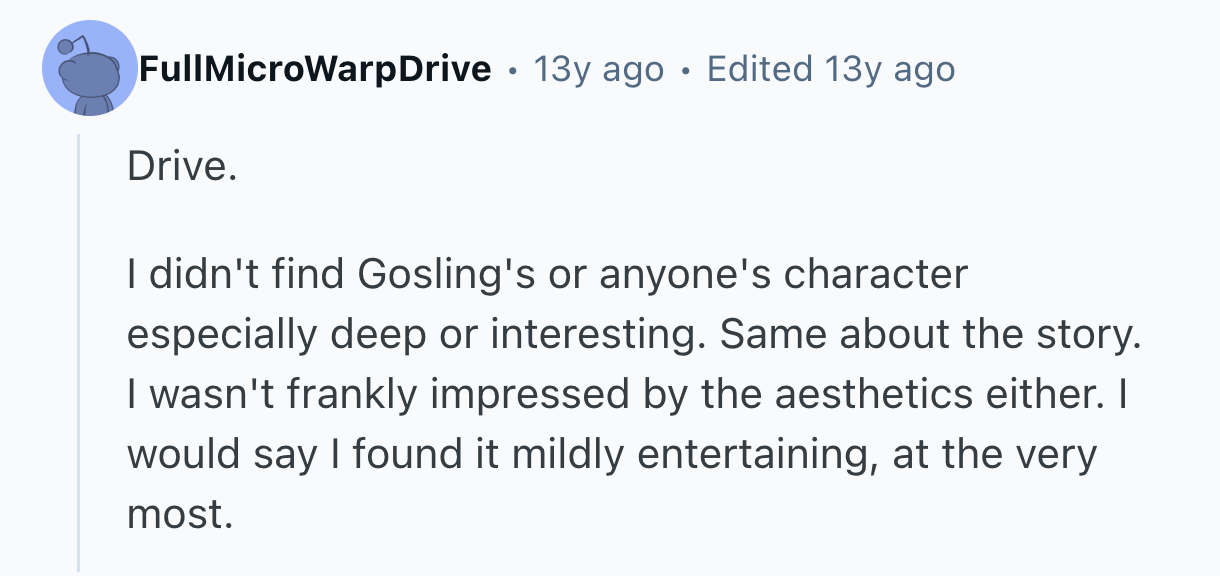
Task: Click the antenna on the Snoo avatar
Action: pos(64,45)
